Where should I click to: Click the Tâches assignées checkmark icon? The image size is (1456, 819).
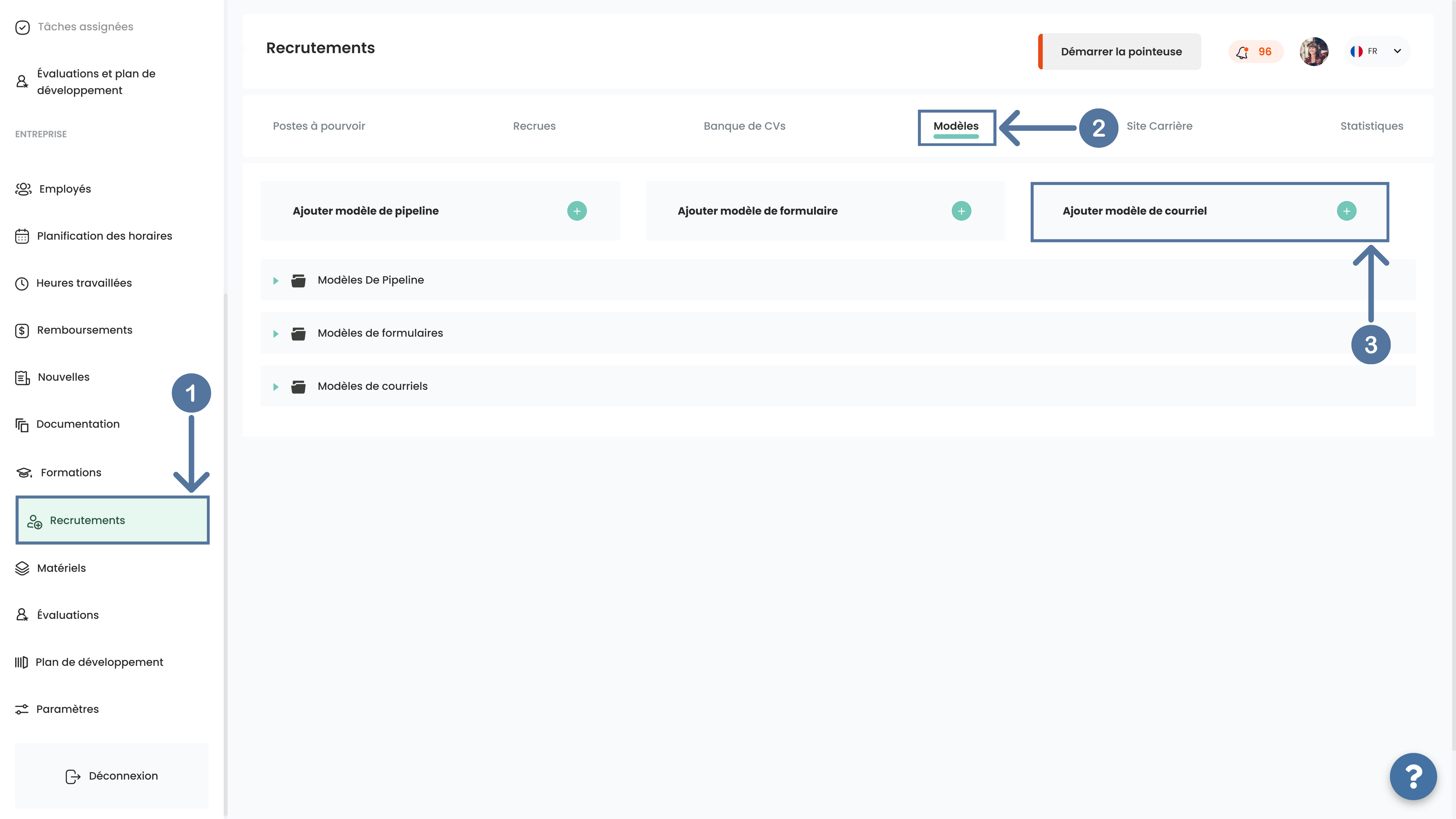tap(22, 27)
